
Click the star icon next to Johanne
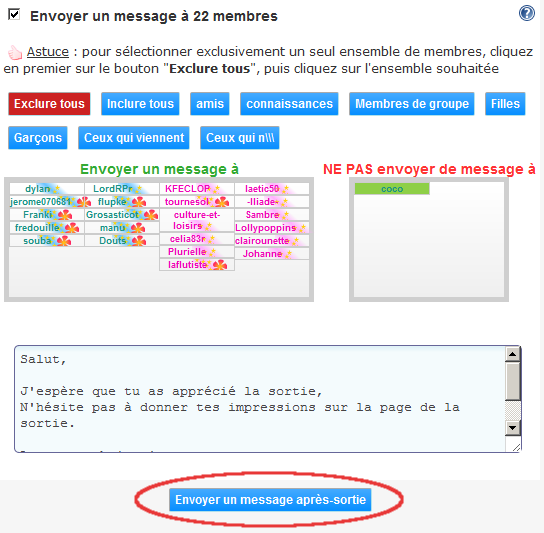(x=289, y=254)
